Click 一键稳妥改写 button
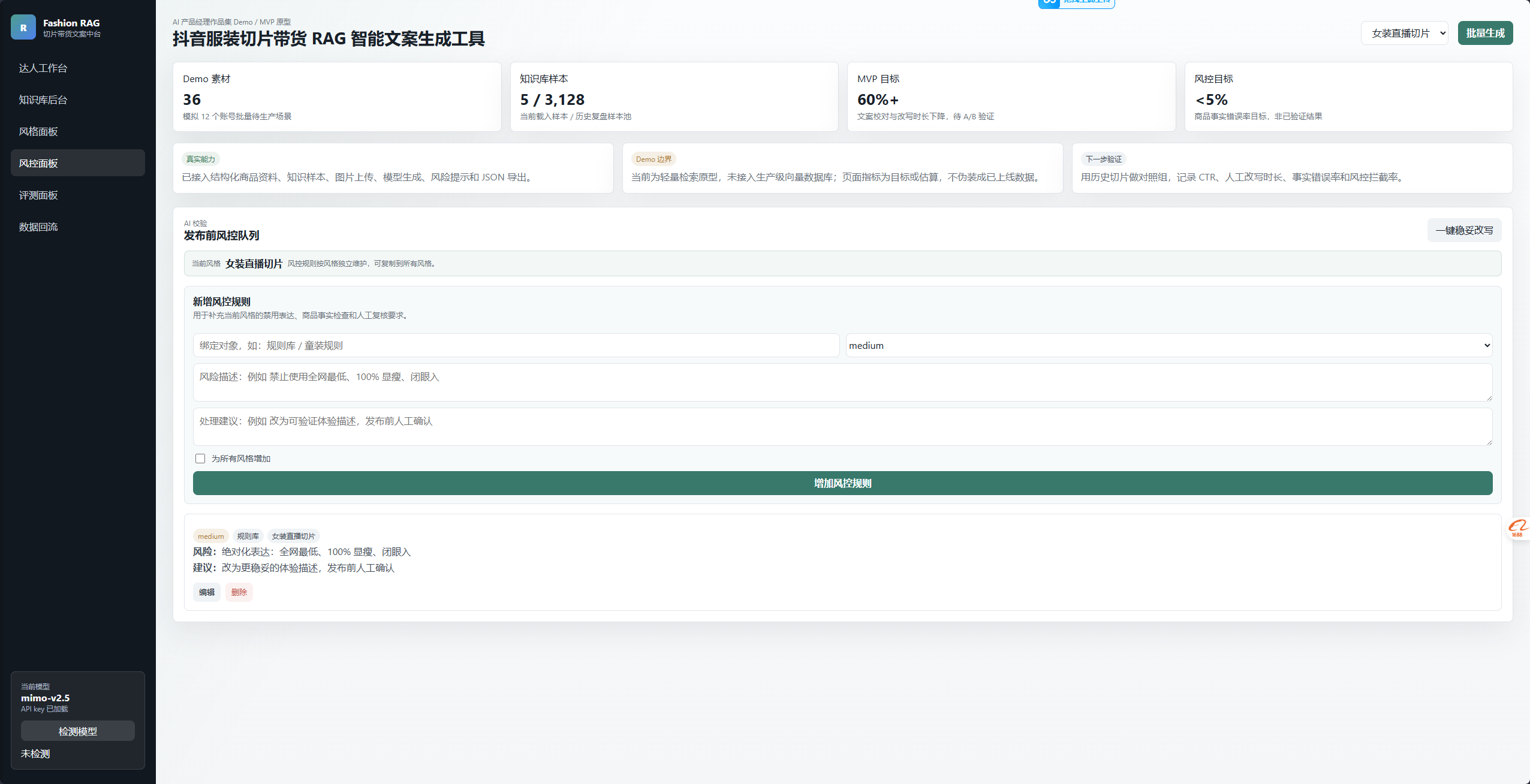This screenshot has width=1530, height=784. [1464, 230]
